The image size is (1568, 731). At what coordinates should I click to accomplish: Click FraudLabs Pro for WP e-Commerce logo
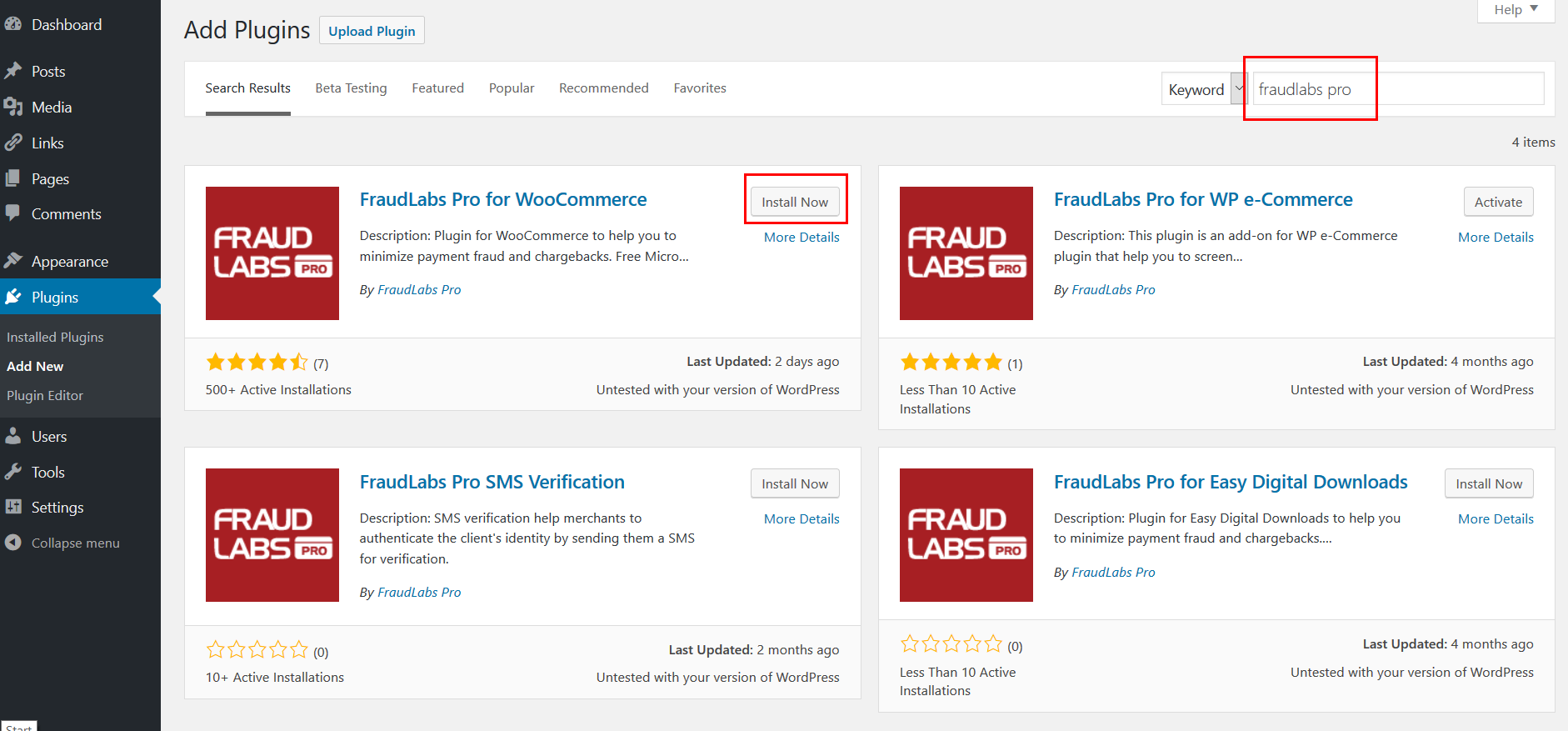coord(966,253)
